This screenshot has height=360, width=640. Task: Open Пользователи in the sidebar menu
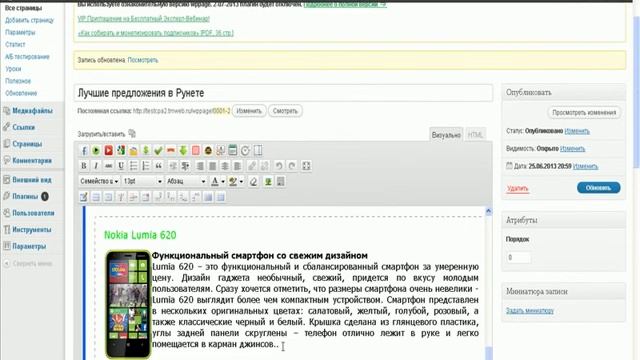pyautogui.click(x=33, y=213)
